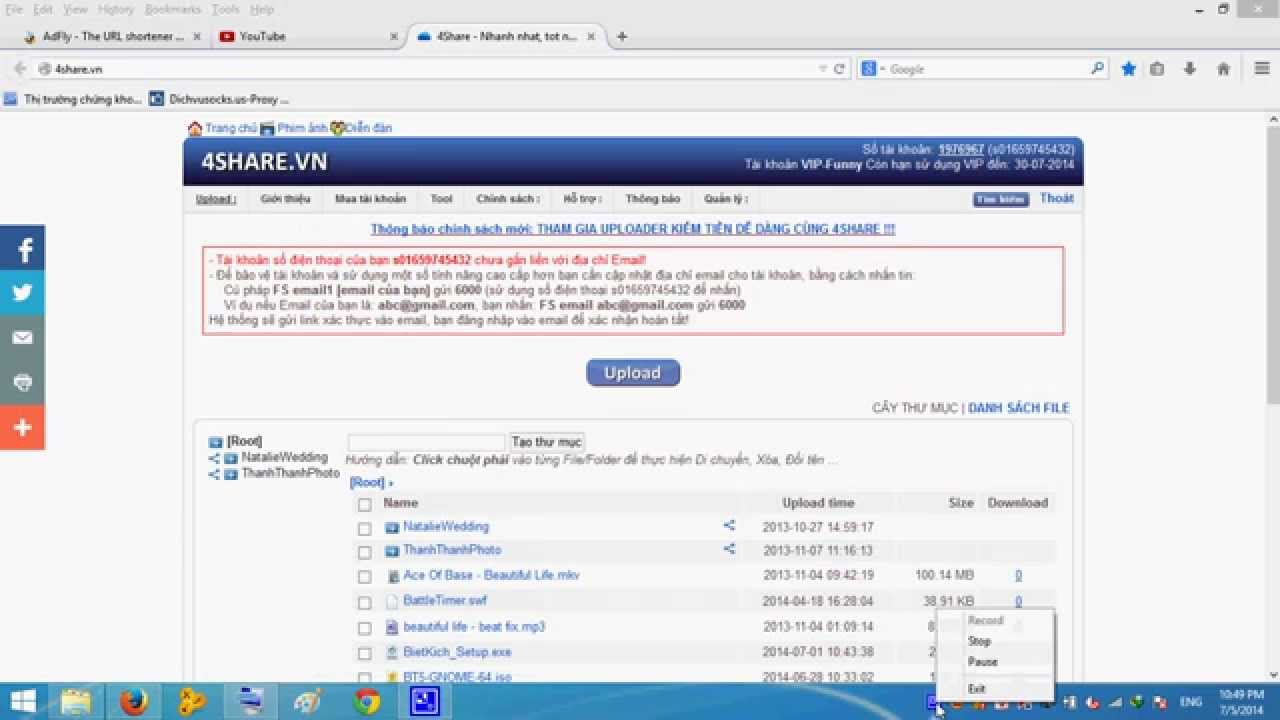This screenshot has width=1280, height=720.
Task: Open Firefox from the taskbar
Action: (134, 701)
